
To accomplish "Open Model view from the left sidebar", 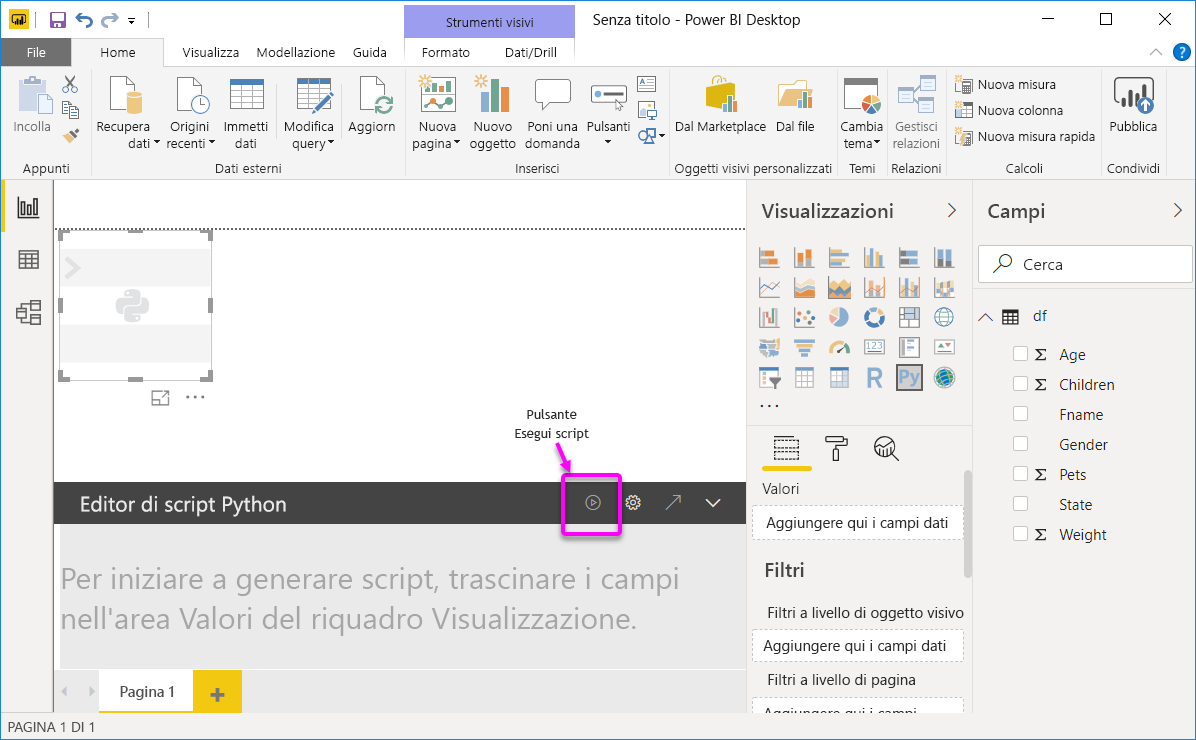I will point(28,312).
